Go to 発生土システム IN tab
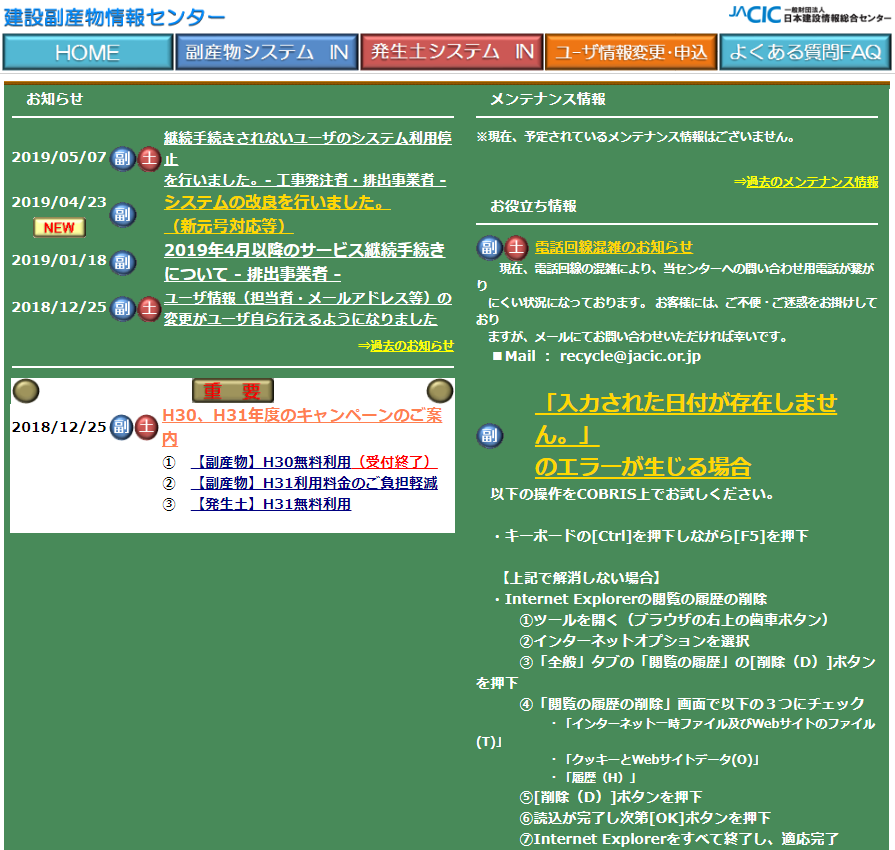 click(x=452, y=53)
